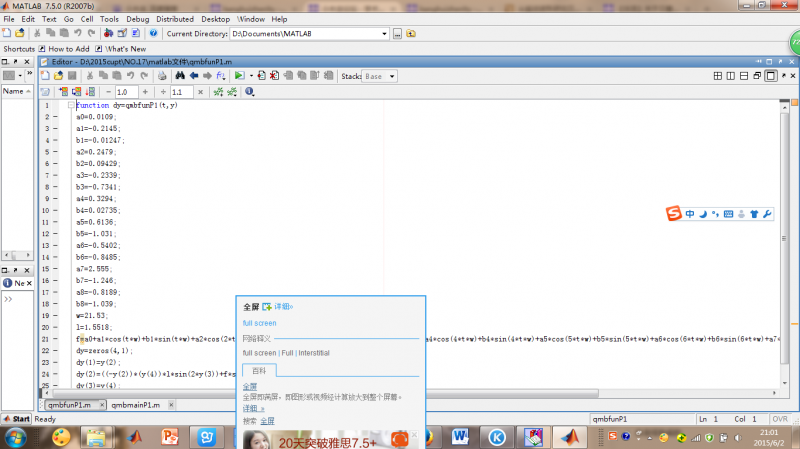Split editor left/right tile icon
This screenshot has width=800, height=449.
click(731, 76)
